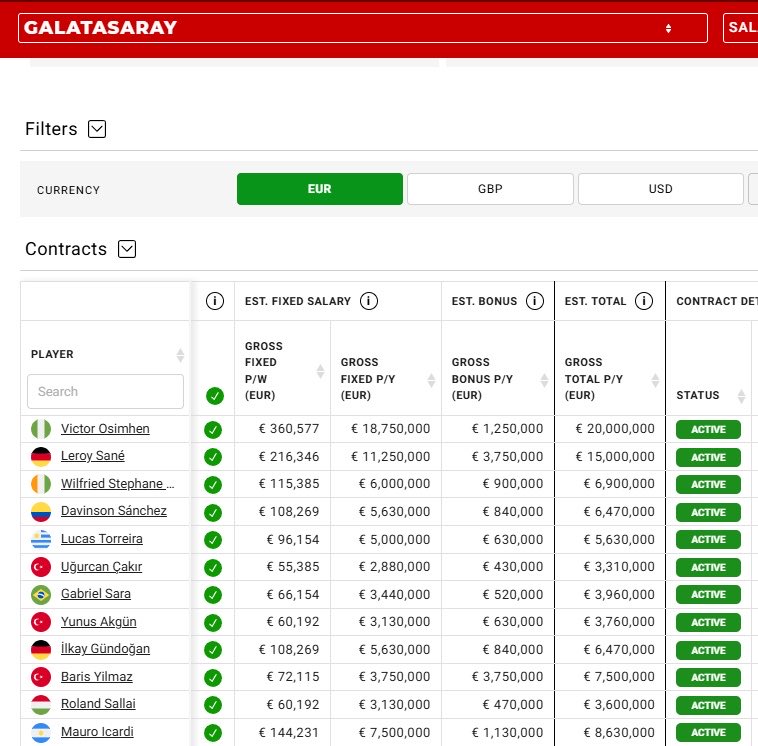Click verified checkmark in column header
This screenshot has width=758, height=746.
coord(215,396)
